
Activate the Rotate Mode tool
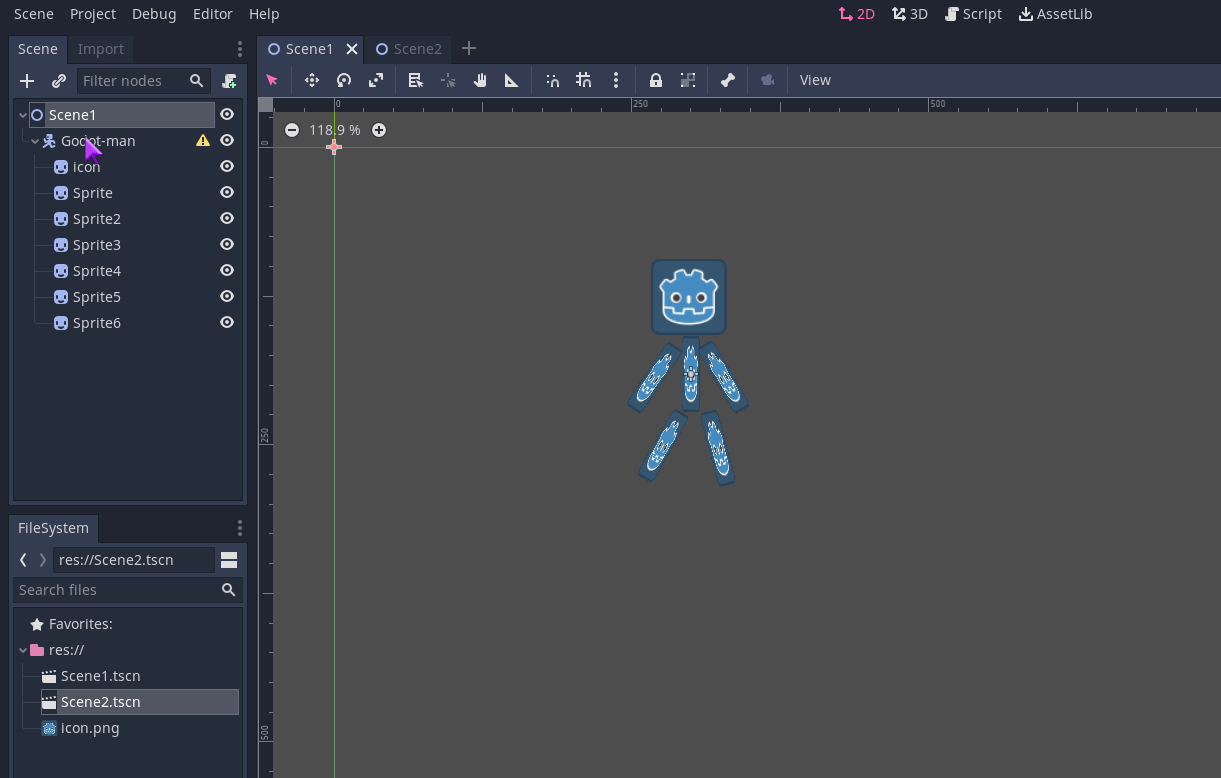[x=344, y=80]
